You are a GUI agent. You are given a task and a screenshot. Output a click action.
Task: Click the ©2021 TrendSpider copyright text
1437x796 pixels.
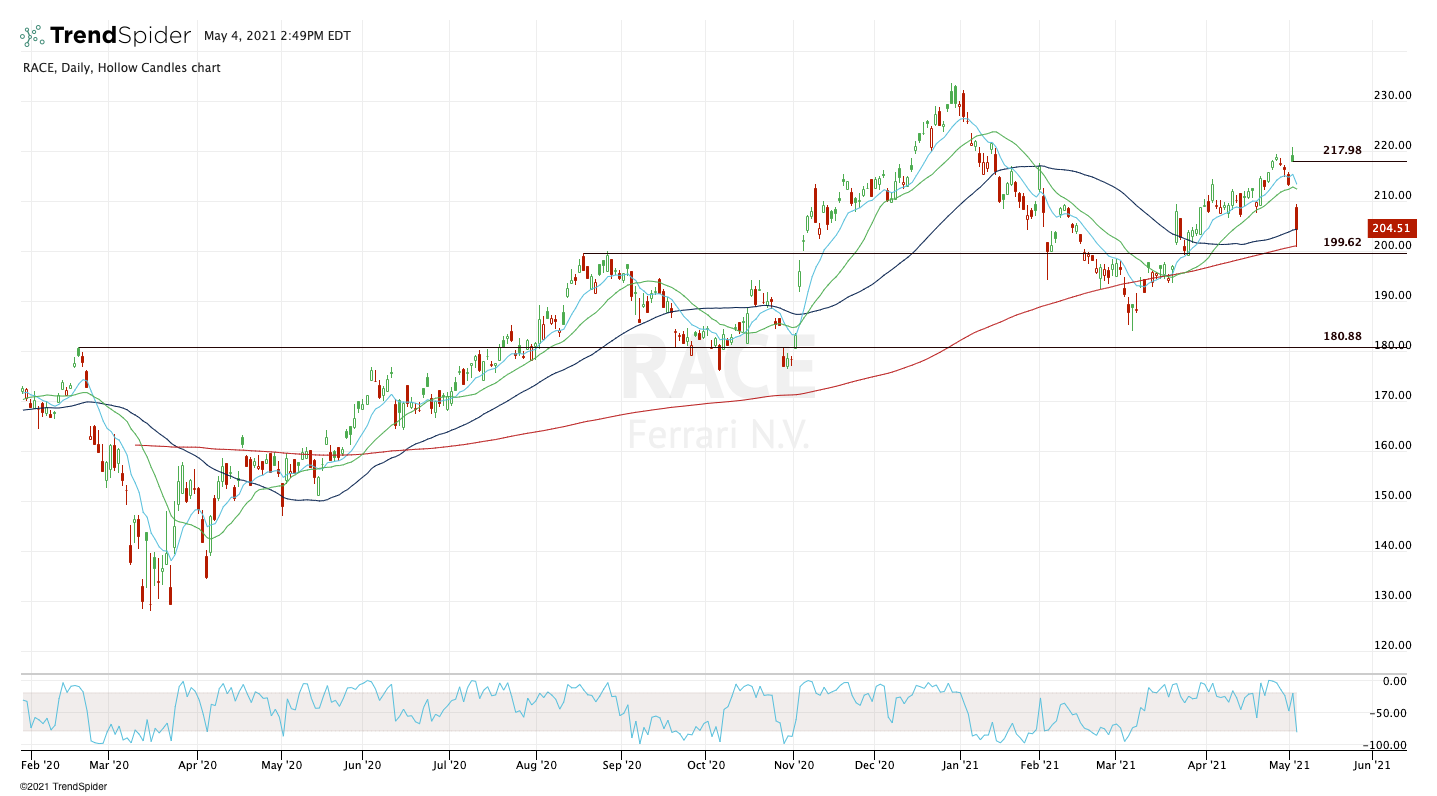tap(62, 786)
